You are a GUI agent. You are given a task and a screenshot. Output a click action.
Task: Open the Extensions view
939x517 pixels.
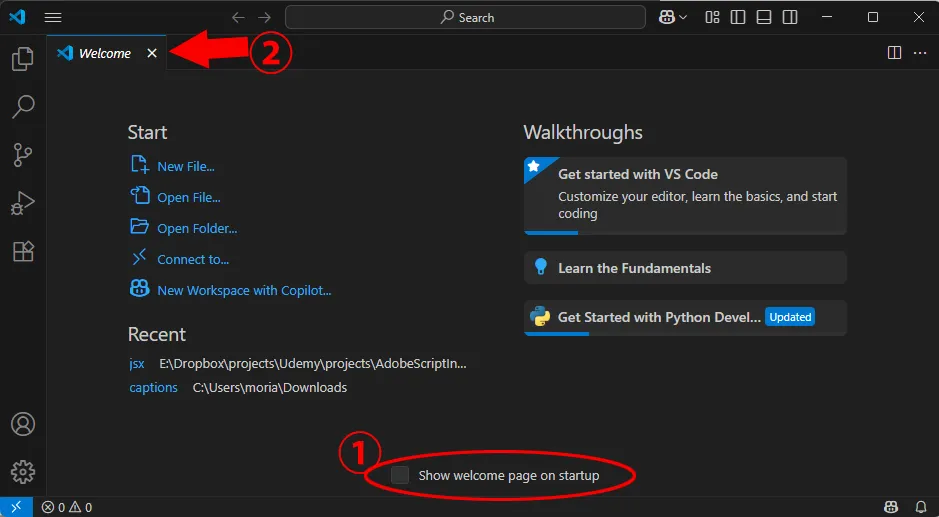click(x=23, y=251)
